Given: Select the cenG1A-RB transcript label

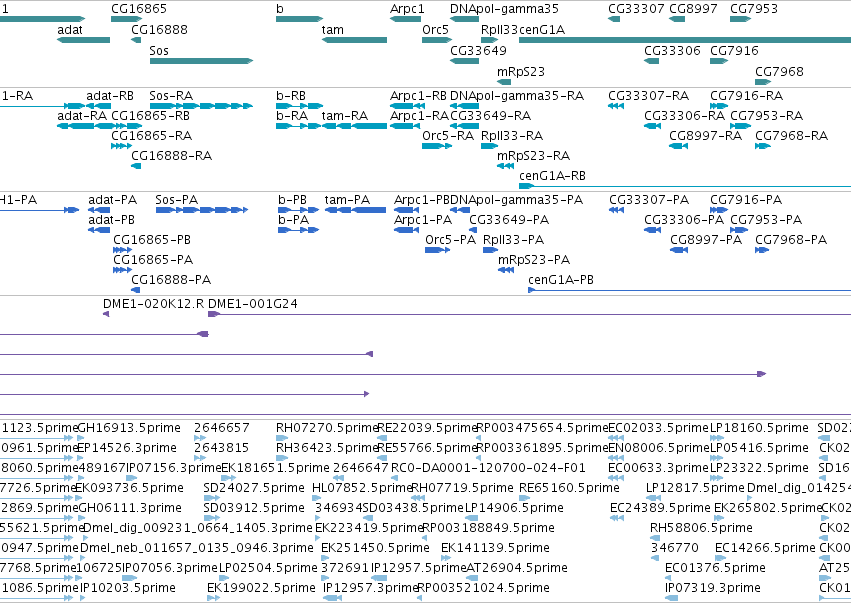Looking at the screenshot, I should coord(552,176).
